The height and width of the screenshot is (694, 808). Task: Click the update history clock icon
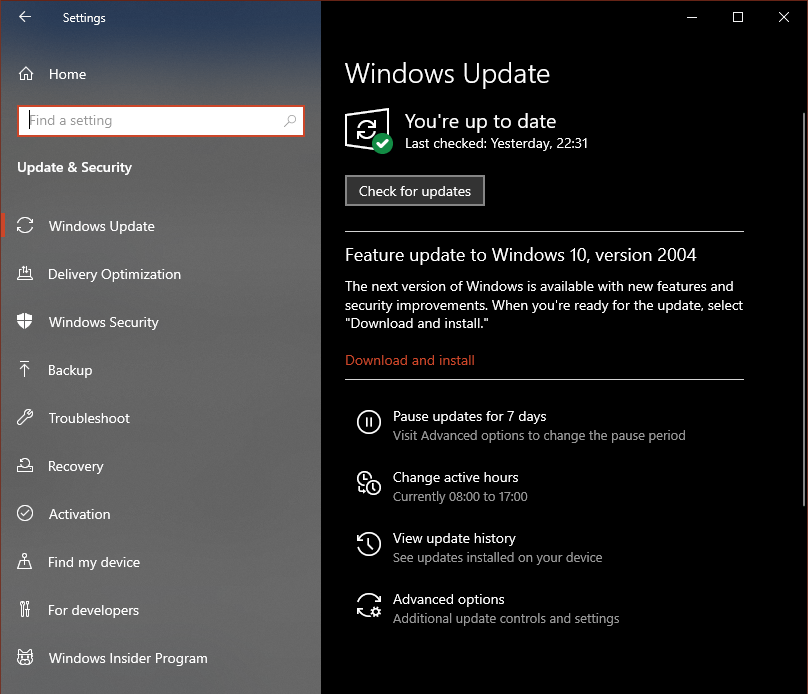[369, 544]
